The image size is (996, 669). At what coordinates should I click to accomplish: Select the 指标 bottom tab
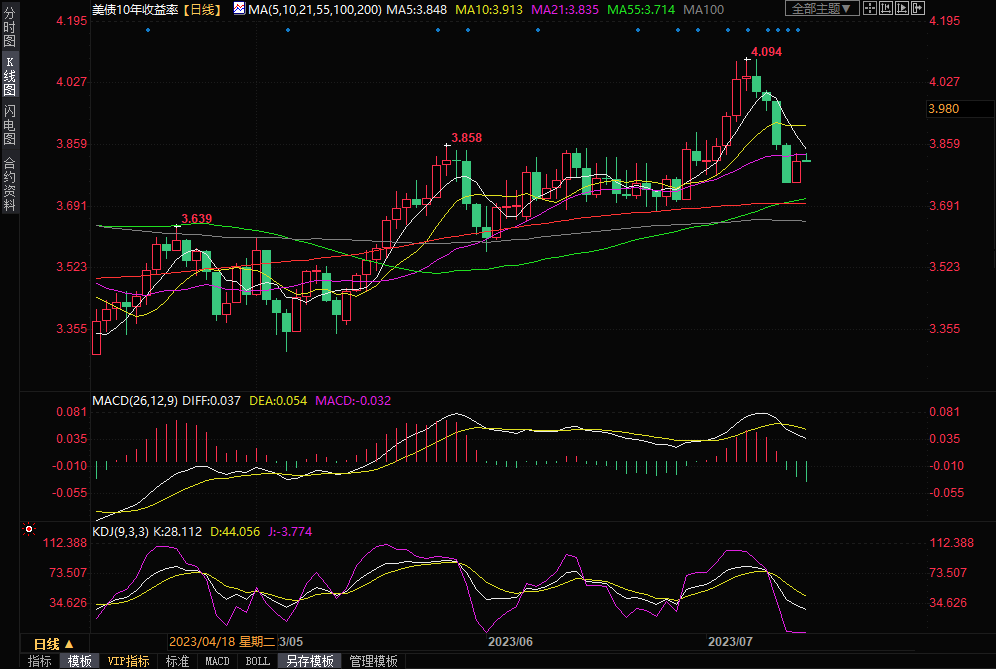(39, 661)
